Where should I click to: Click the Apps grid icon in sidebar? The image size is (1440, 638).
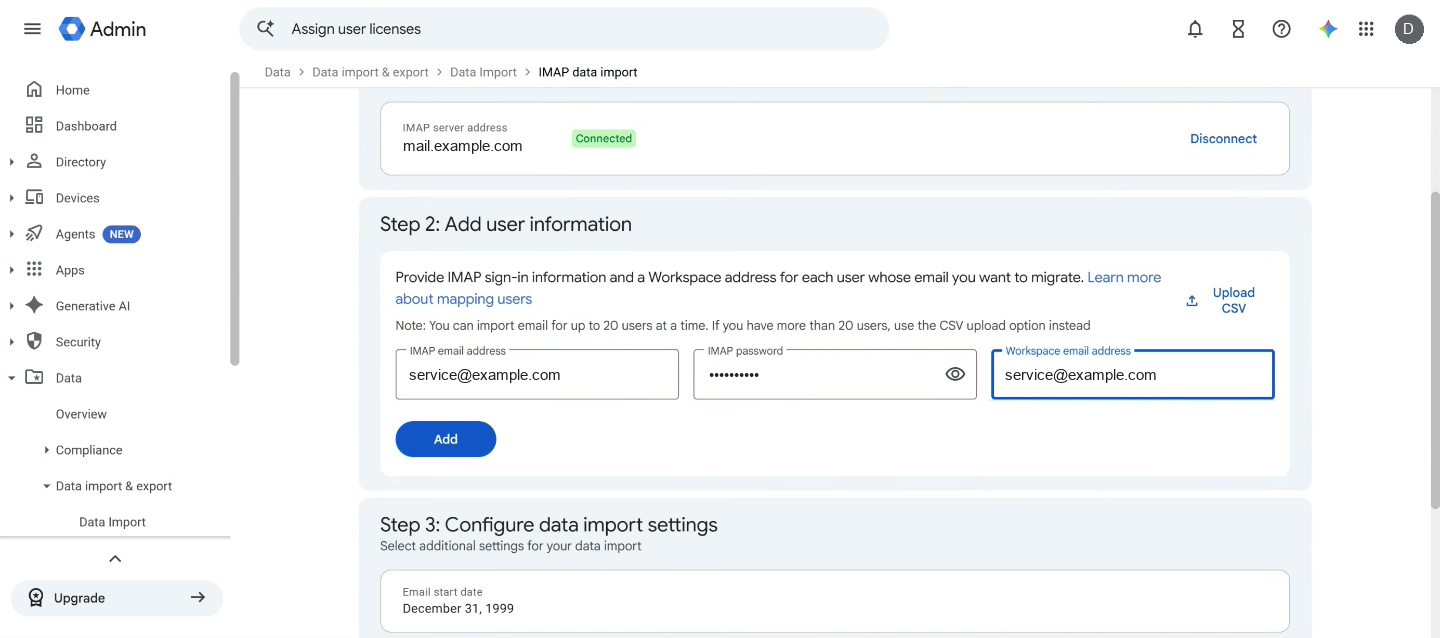[x=34, y=270]
